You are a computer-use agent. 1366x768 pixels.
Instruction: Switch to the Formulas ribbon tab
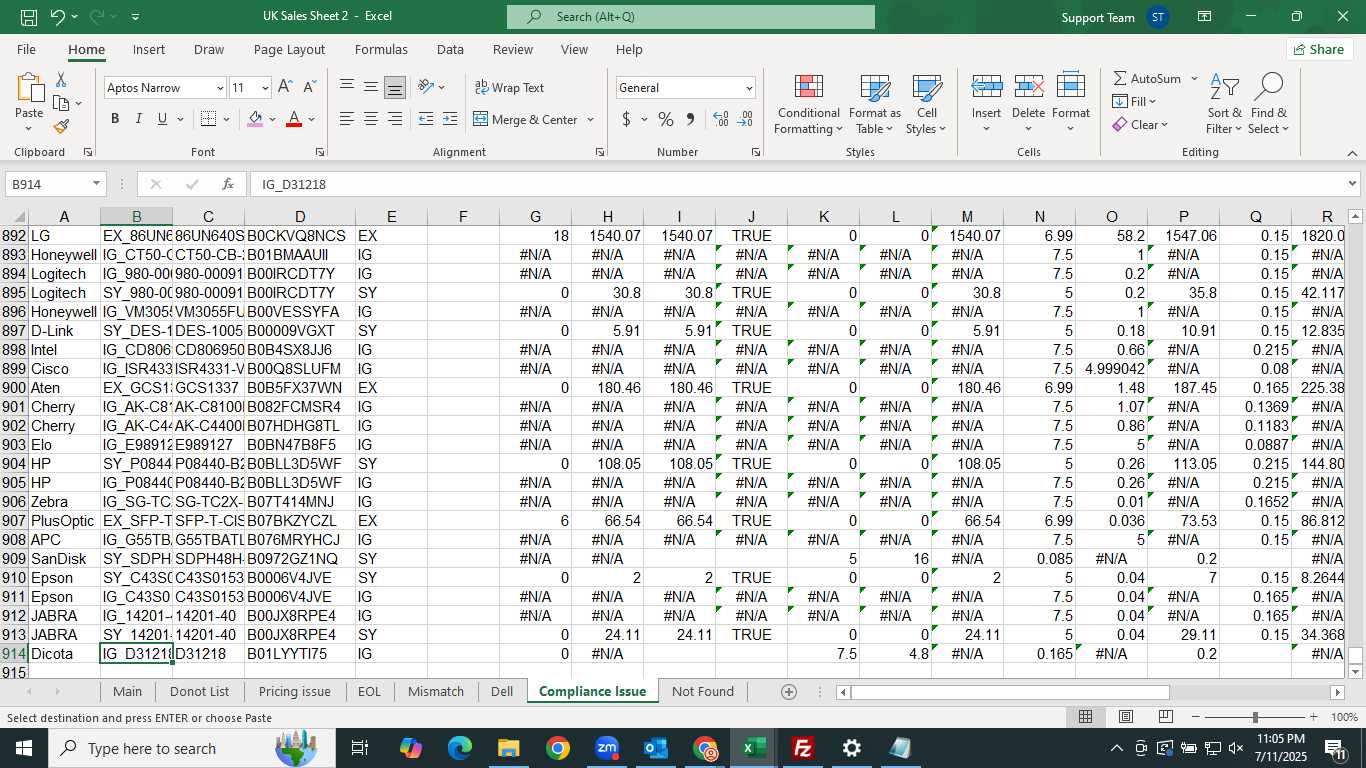coord(381,49)
